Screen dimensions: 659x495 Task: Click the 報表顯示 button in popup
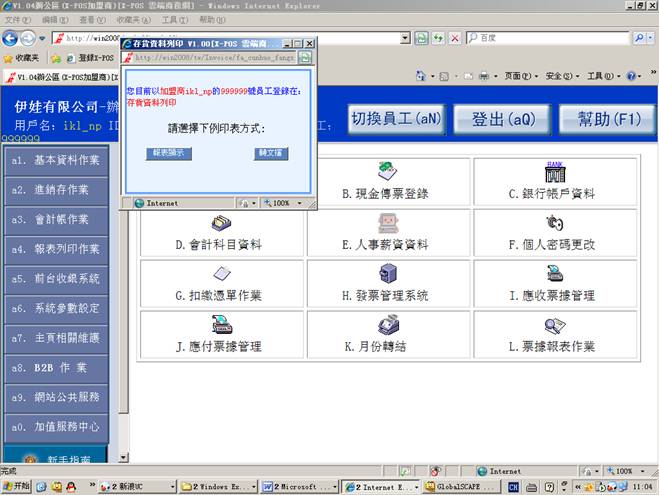[167, 154]
